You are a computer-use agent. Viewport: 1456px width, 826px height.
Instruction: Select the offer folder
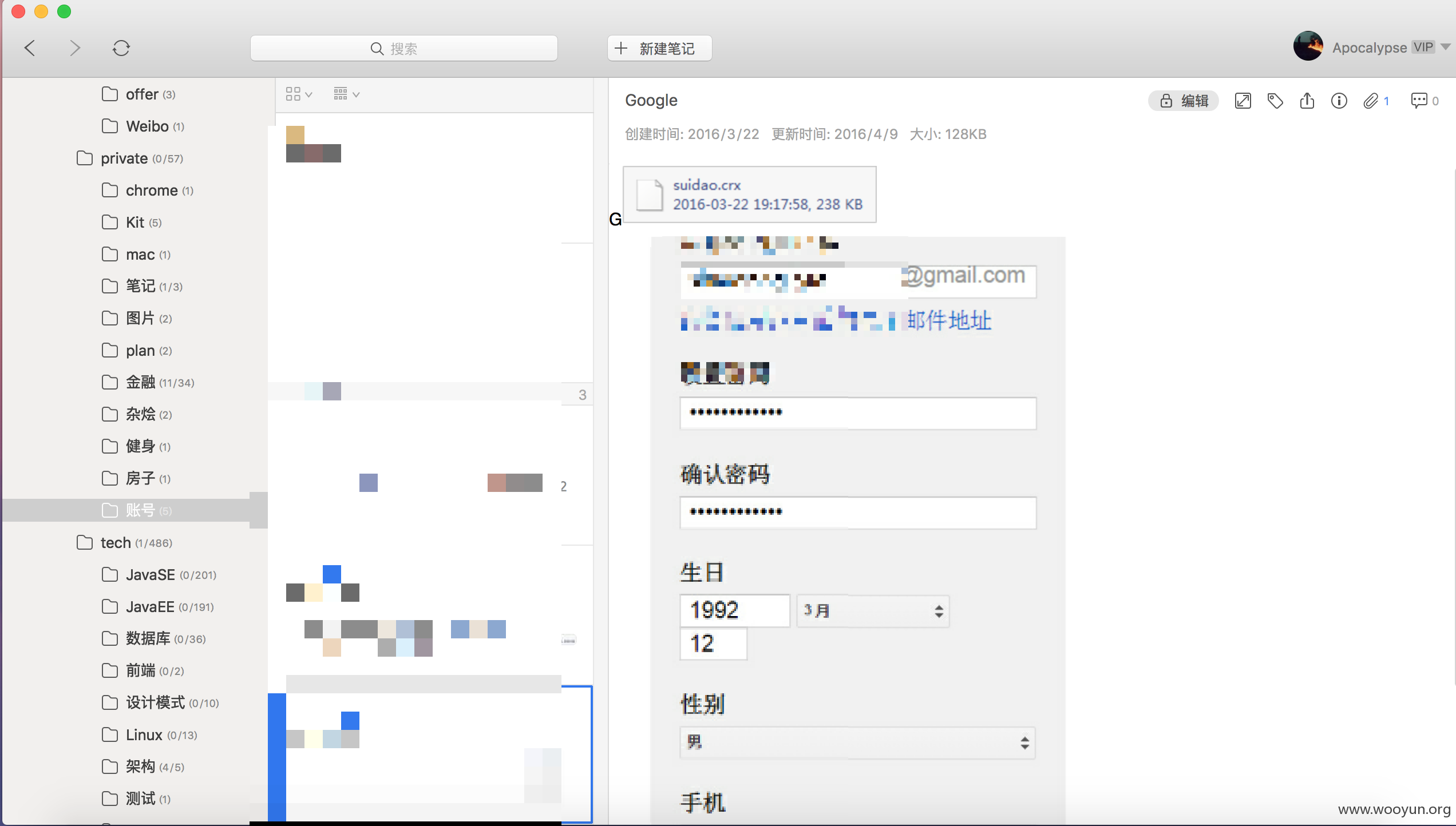coord(139,94)
